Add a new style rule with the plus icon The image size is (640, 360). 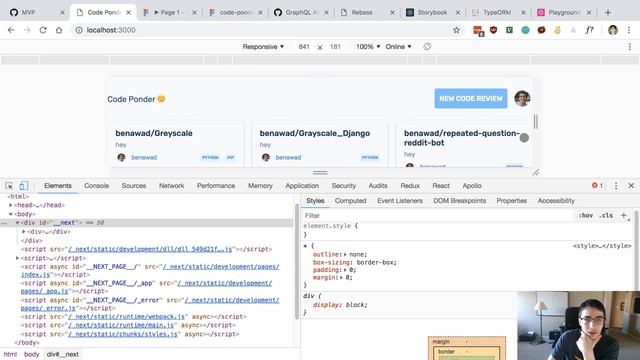tap(624, 215)
